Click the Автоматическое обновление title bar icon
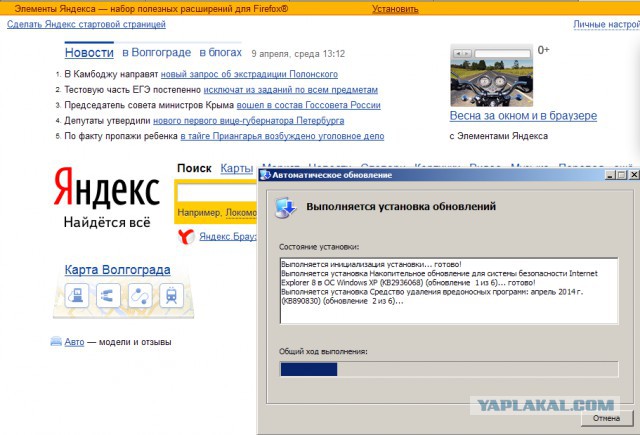The width and height of the screenshot is (640, 435). (x=265, y=175)
